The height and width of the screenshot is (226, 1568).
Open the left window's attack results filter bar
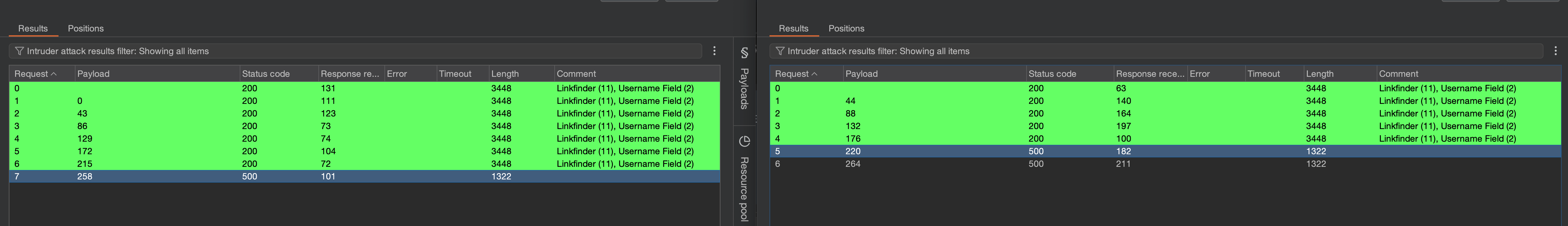359,51
